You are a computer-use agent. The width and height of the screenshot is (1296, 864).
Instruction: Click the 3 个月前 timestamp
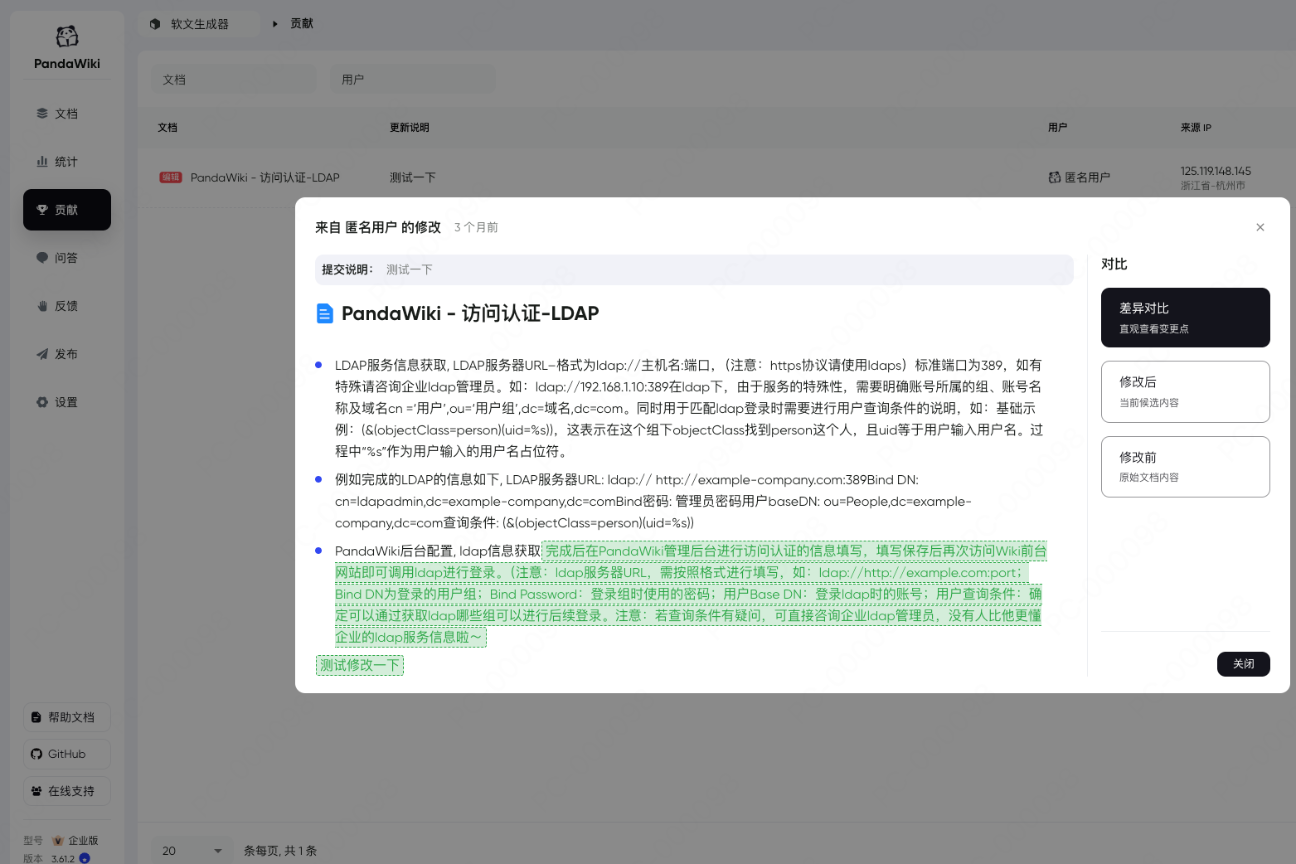point(476,228)
